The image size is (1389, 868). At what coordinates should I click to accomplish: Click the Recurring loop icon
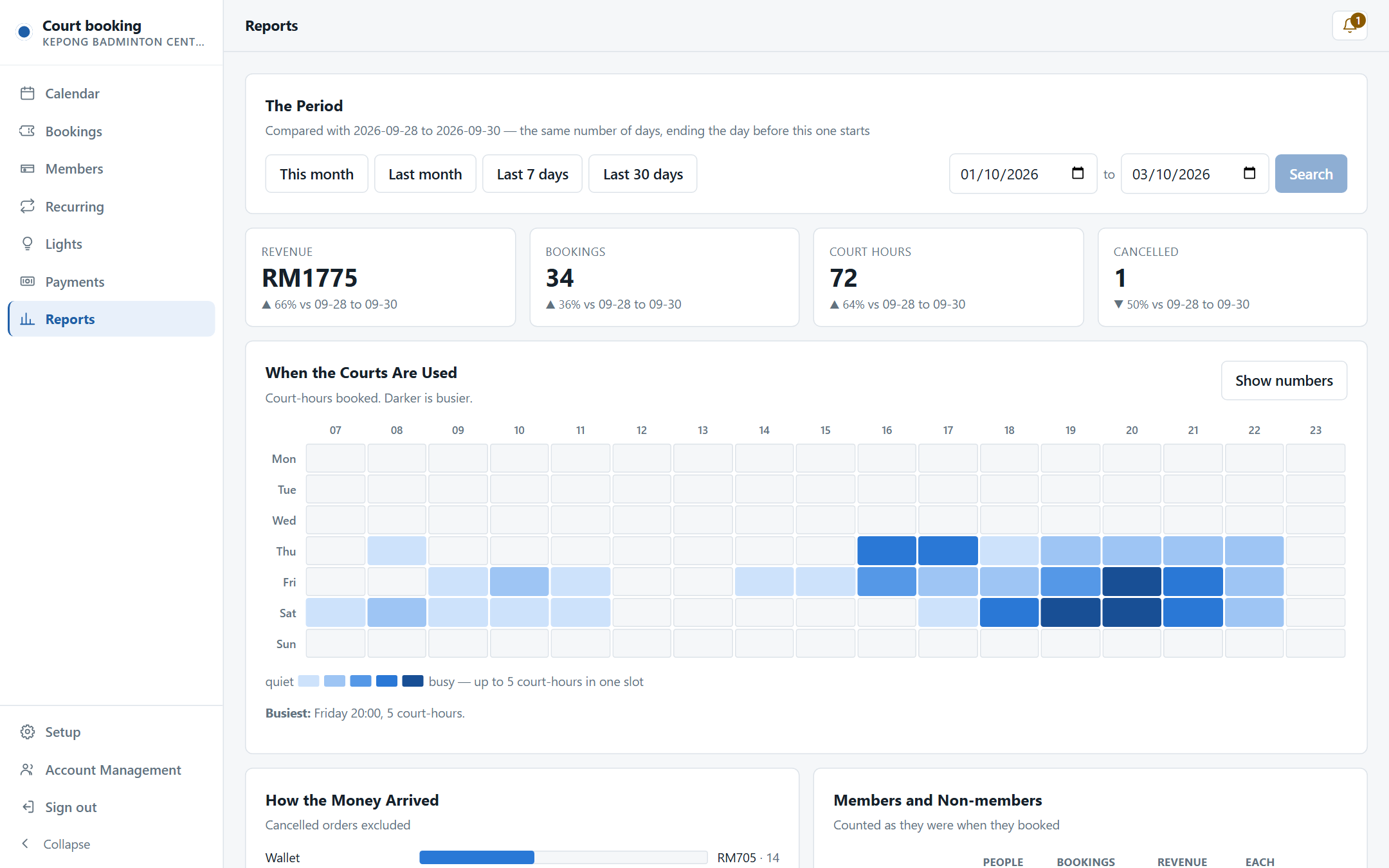tap(27, 206)
